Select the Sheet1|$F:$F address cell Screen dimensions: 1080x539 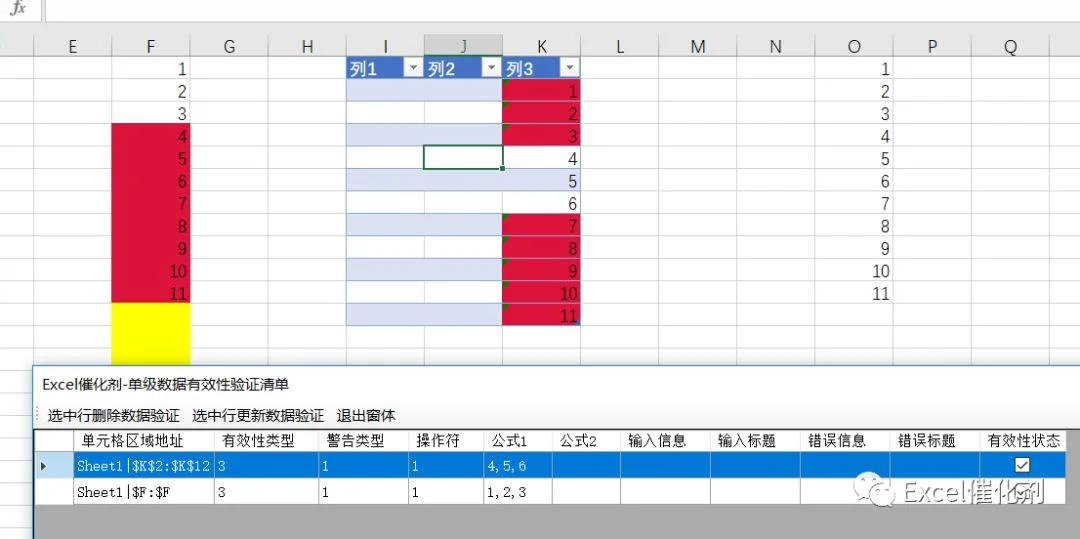pyautogui.click(x=144, y=492)
